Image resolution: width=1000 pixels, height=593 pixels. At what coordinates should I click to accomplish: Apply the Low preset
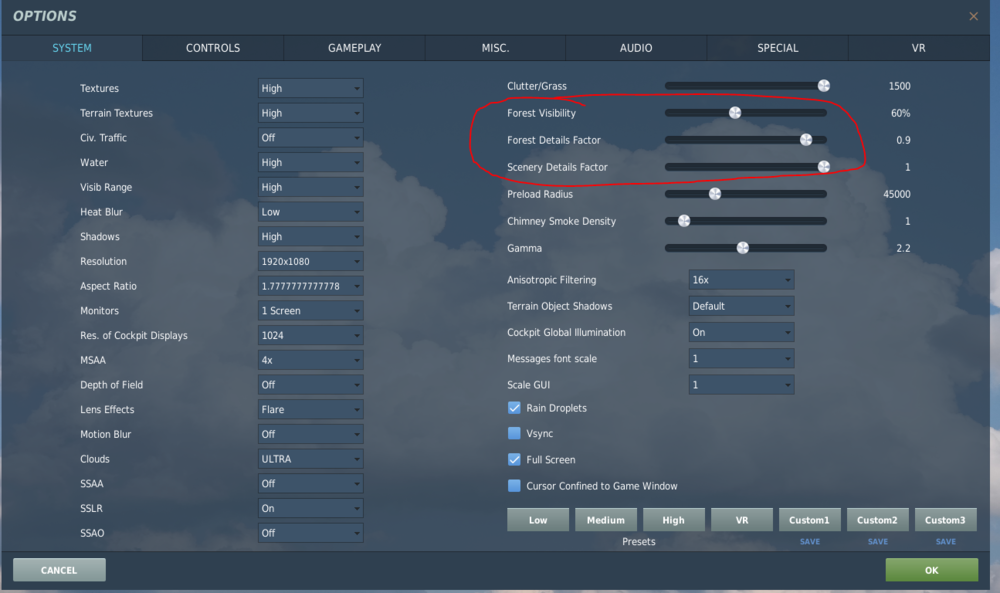point(538,520)
